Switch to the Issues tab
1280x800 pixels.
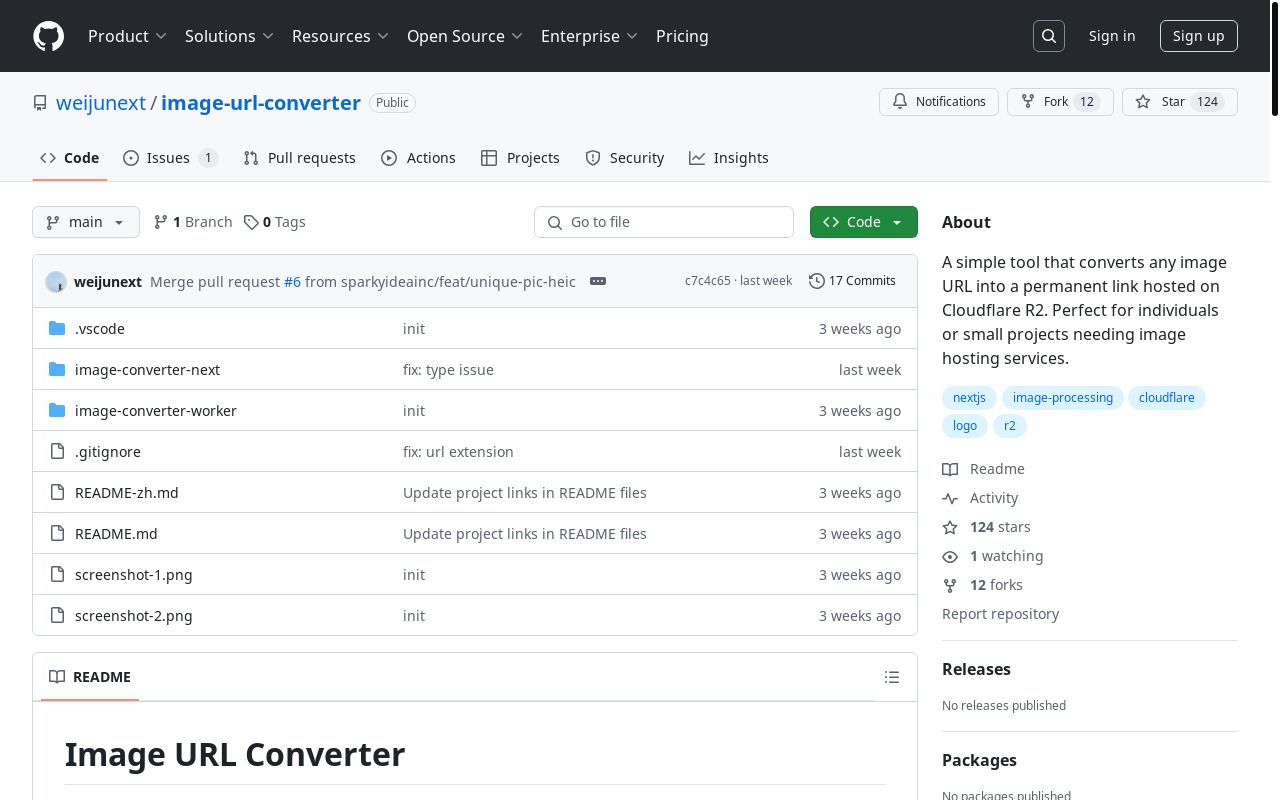pos(169,158)
